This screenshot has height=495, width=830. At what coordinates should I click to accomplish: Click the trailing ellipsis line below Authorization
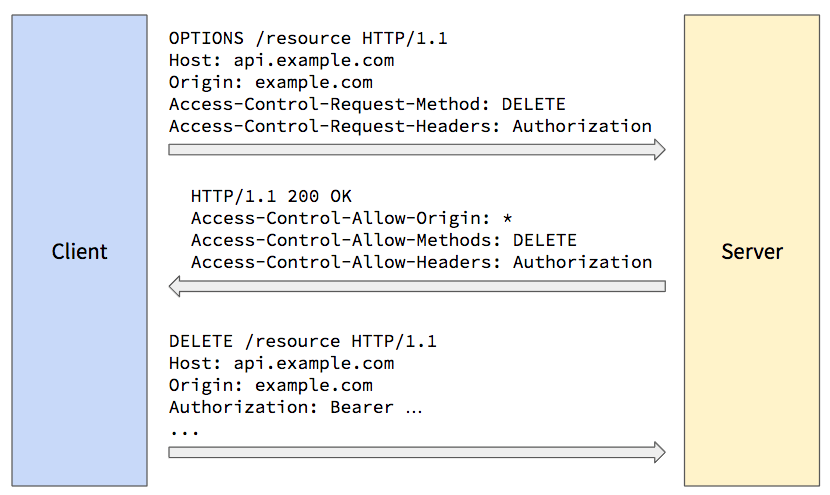pyautogui.click(x=185, y=433)
